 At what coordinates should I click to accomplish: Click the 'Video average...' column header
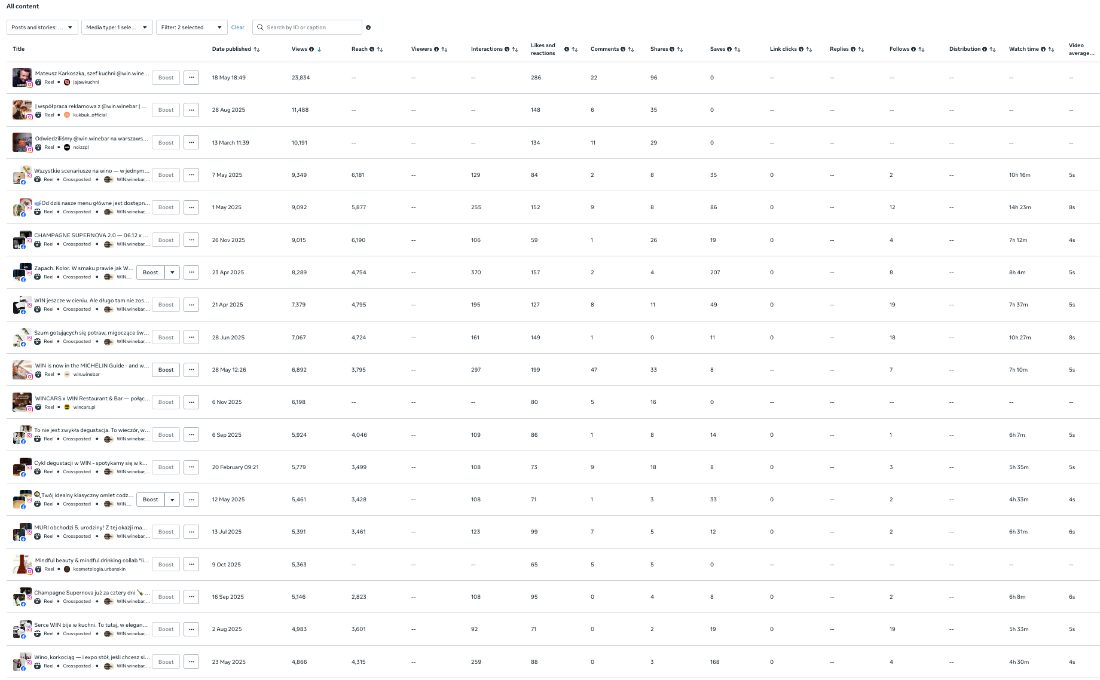tap(1080, 49)
